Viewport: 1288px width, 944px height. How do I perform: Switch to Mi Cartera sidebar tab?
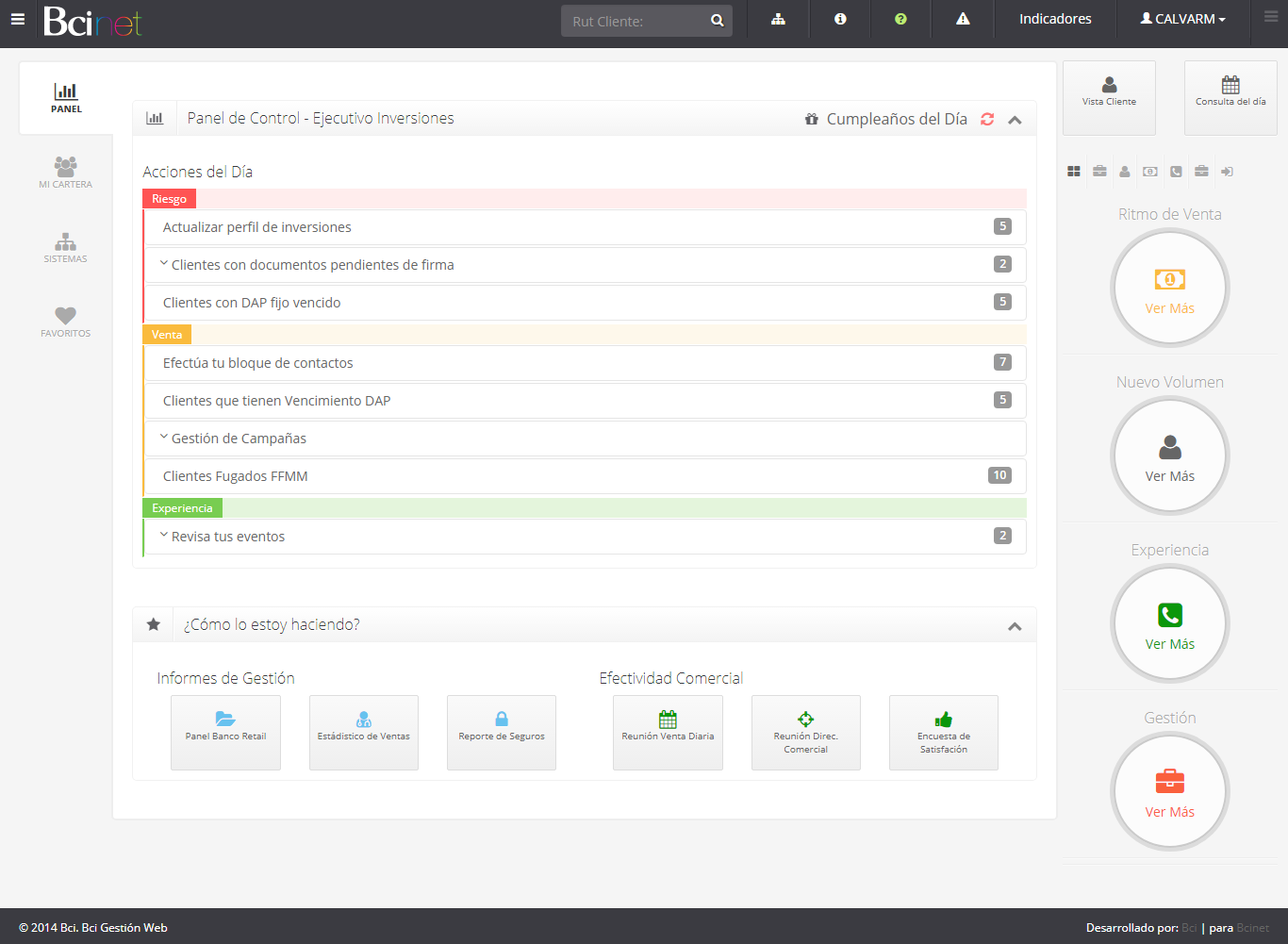[x=65, y=172]
